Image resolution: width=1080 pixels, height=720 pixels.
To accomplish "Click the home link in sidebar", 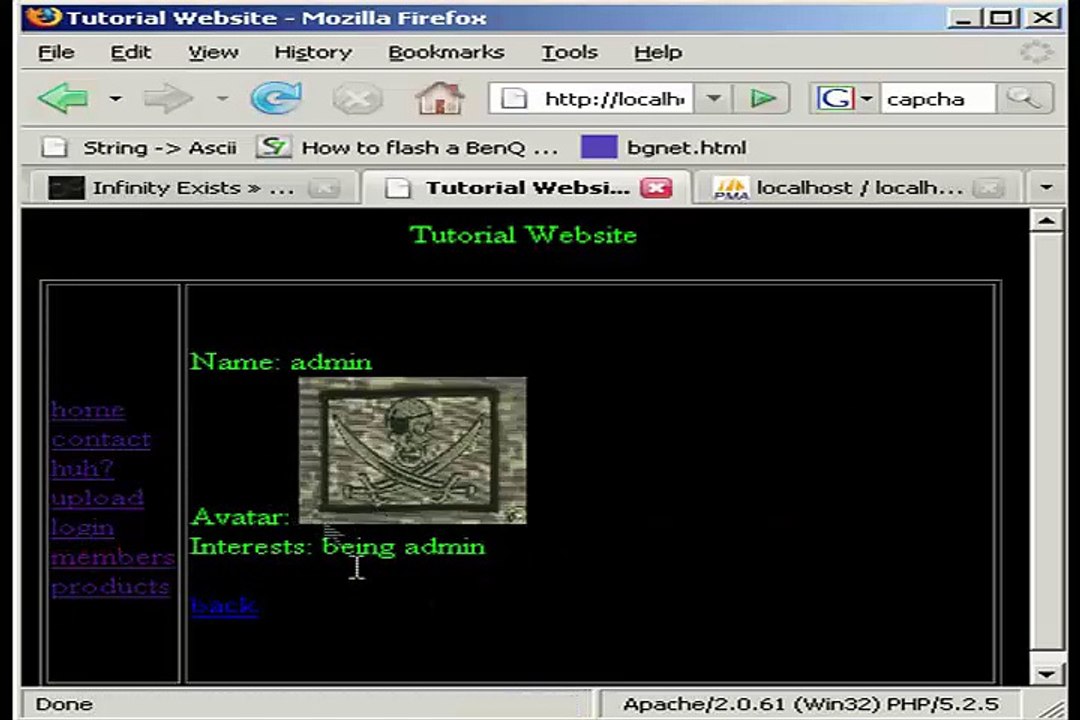I will pos(87,410).
